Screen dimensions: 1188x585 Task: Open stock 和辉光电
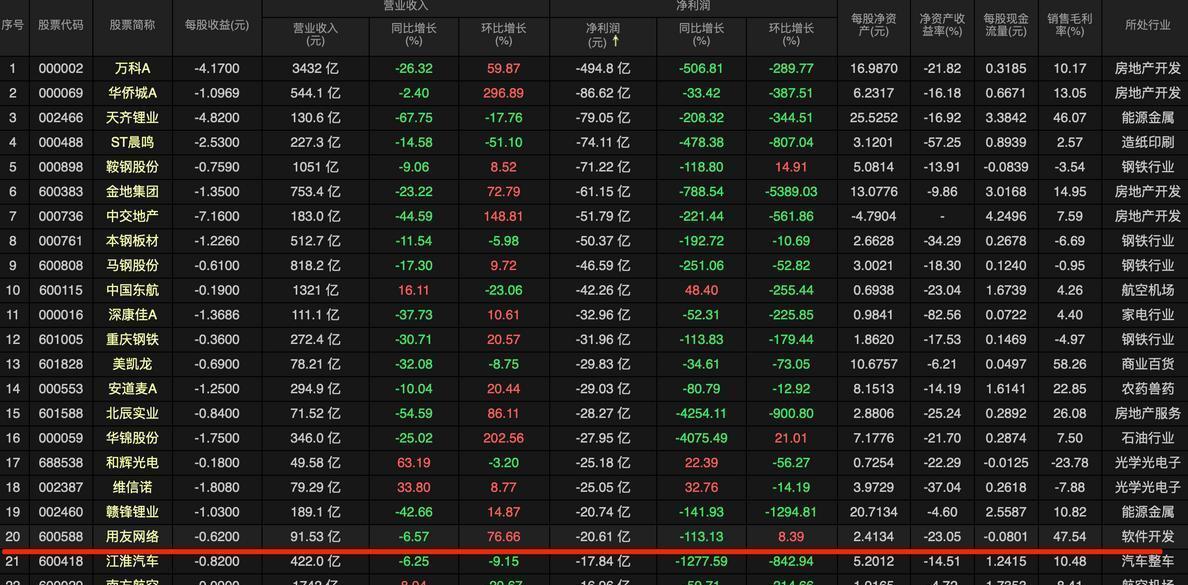133,462
